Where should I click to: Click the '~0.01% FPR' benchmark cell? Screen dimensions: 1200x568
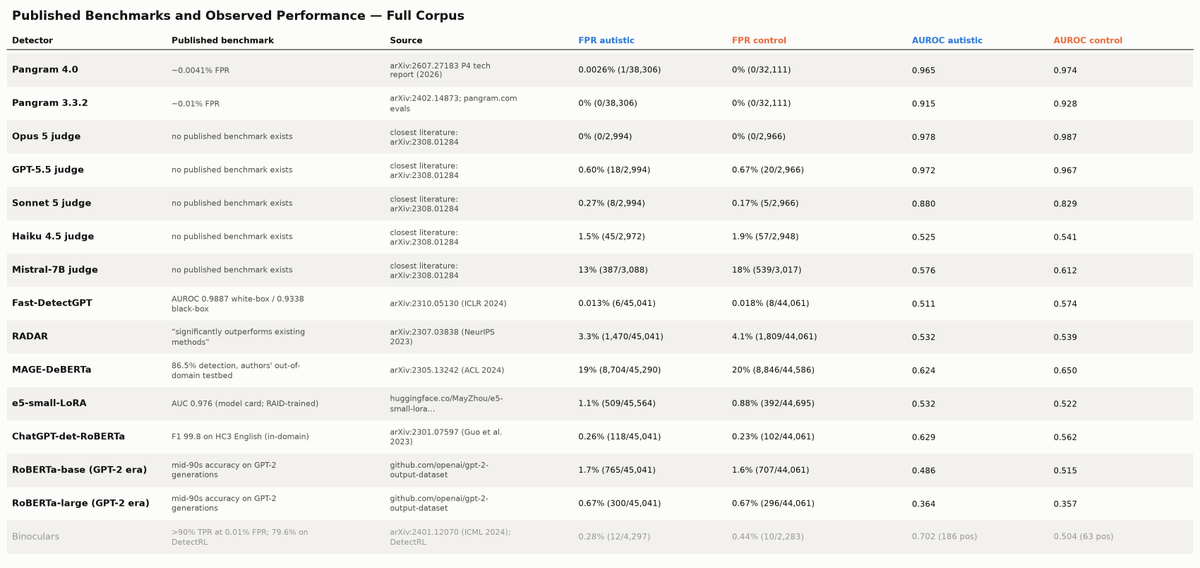196,104
